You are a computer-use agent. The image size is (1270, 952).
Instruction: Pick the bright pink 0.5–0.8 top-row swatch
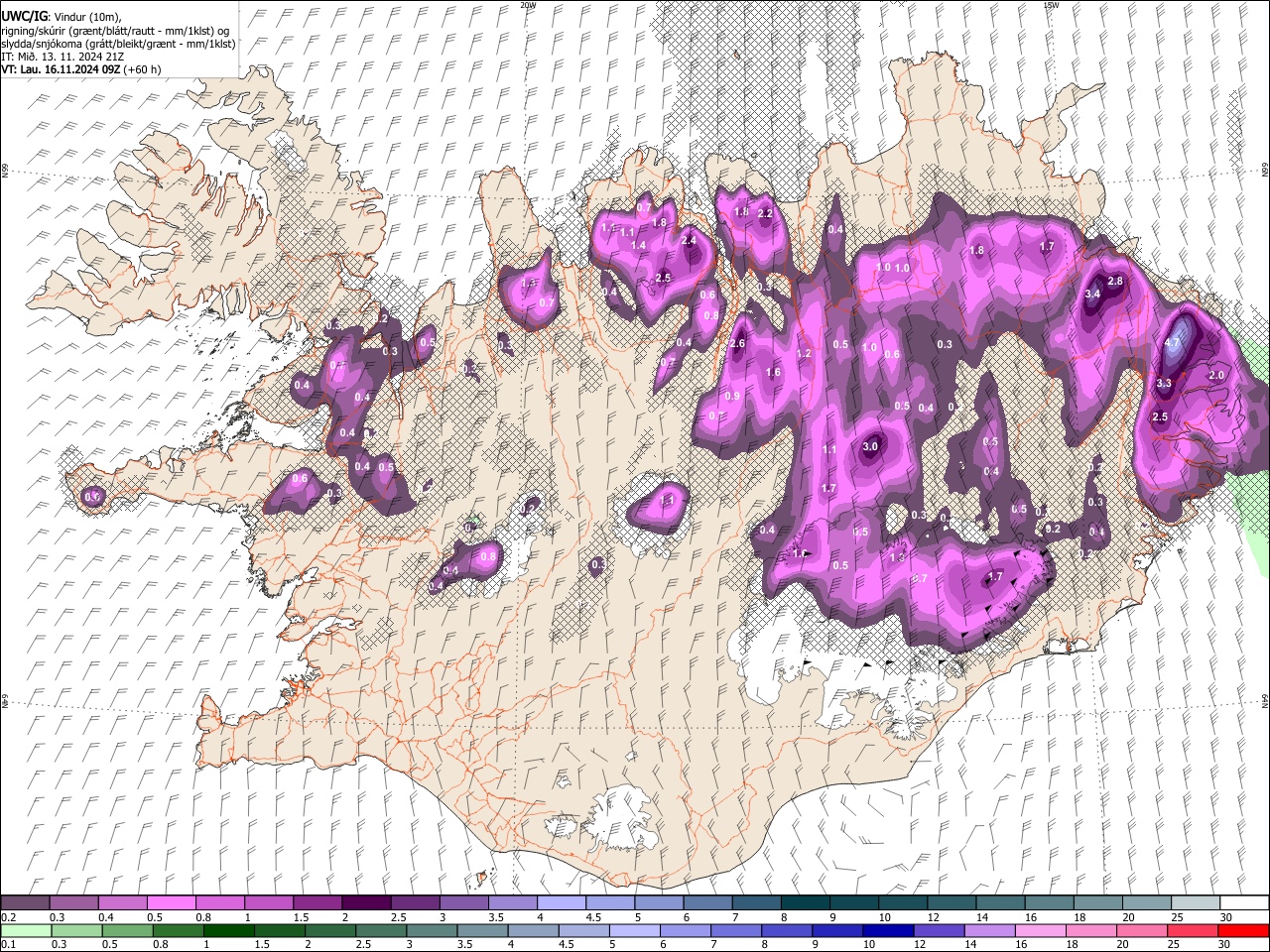point(171,903)
